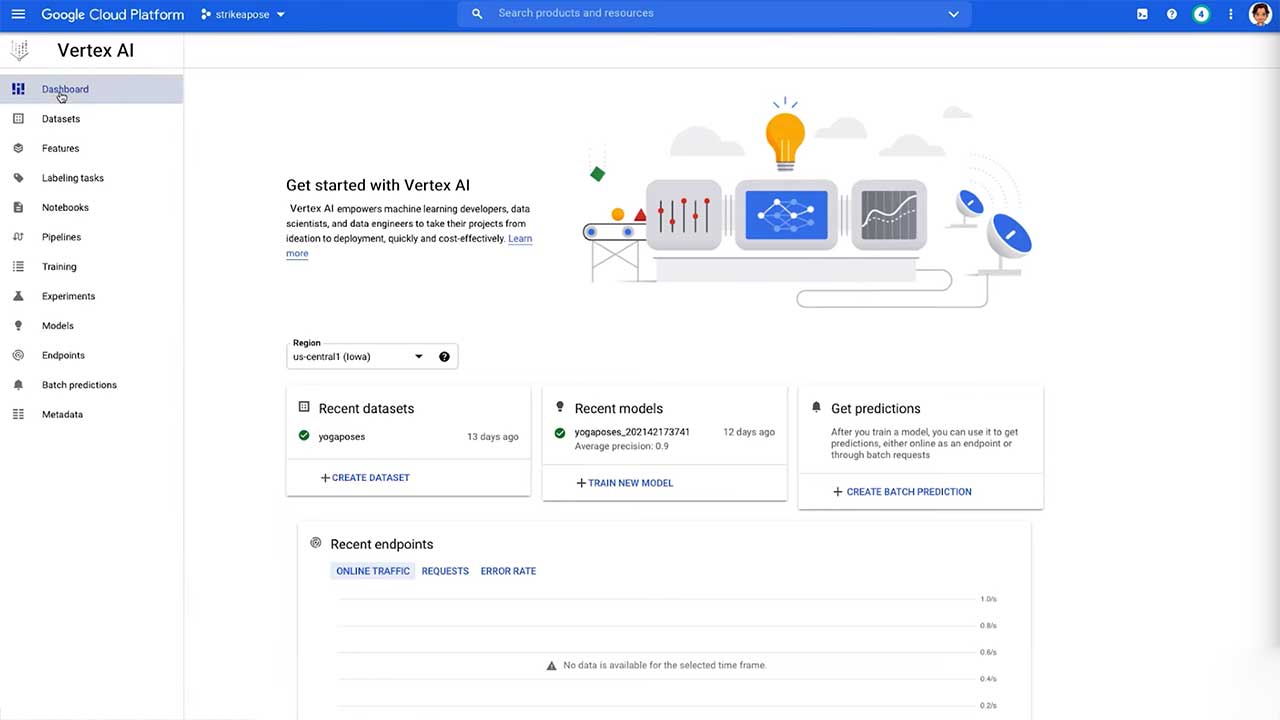Switch to the ERROR RATE tab
This screenshot has height=720, width=1280.
[508, 571]
